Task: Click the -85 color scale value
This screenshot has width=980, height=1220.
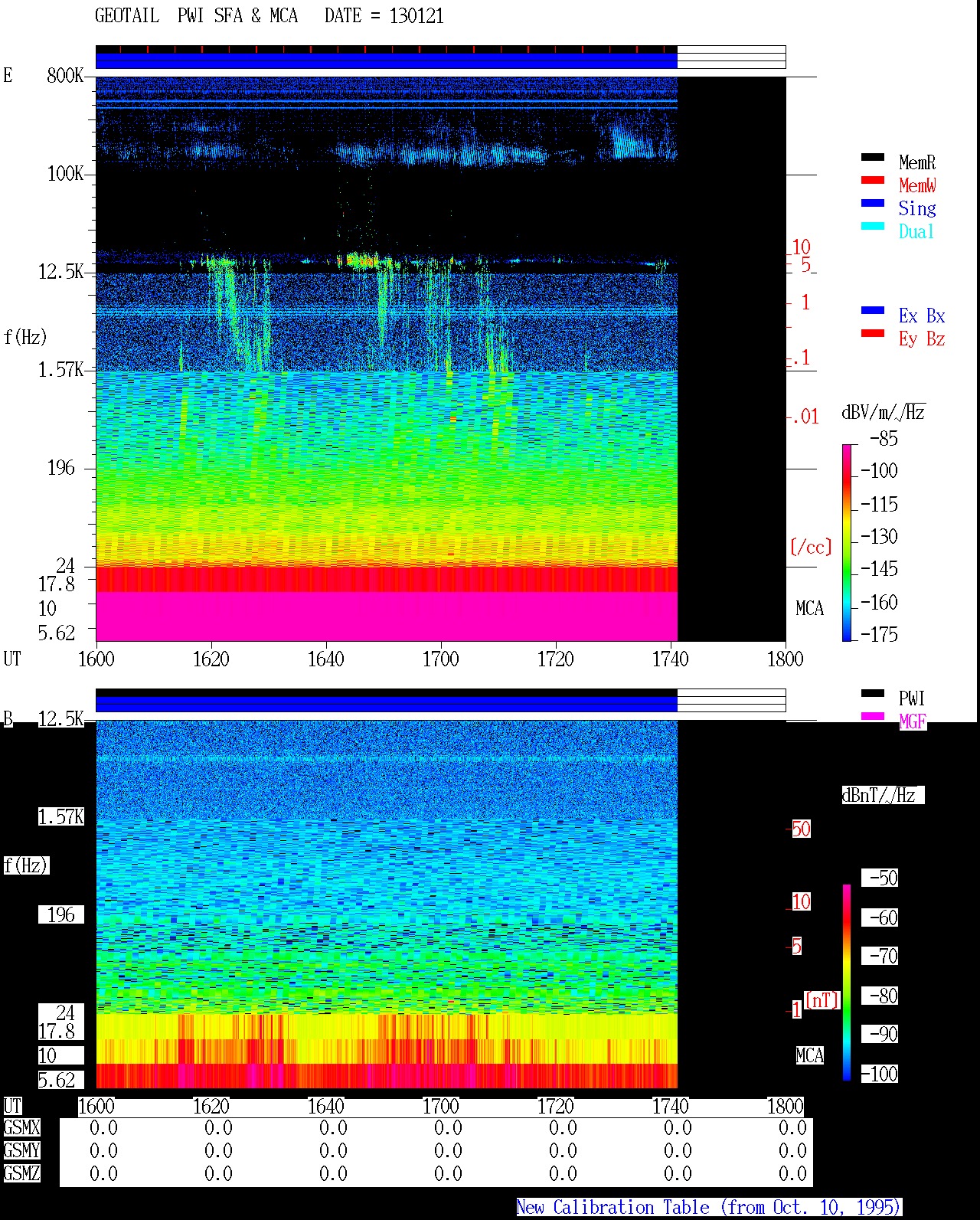Action: pyautogui.click(x=884, y=439)
